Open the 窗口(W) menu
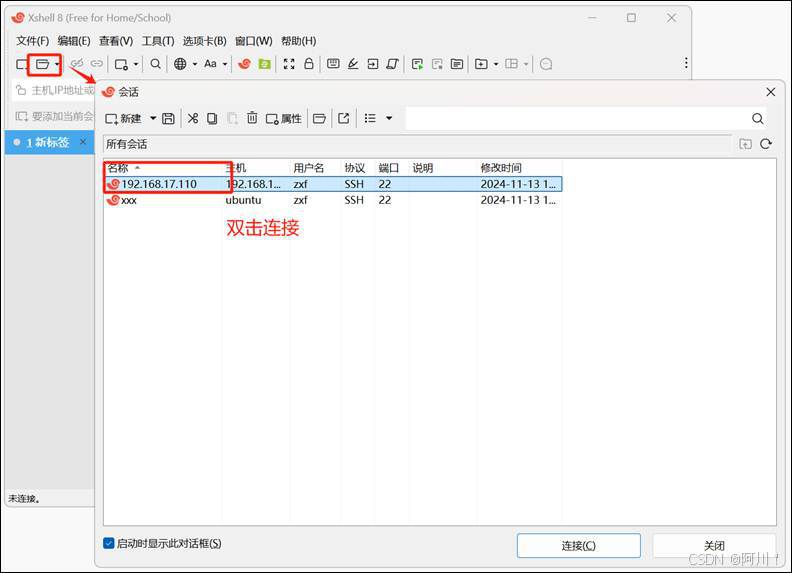Screen dimensions: 792x573 click(254, 41)
